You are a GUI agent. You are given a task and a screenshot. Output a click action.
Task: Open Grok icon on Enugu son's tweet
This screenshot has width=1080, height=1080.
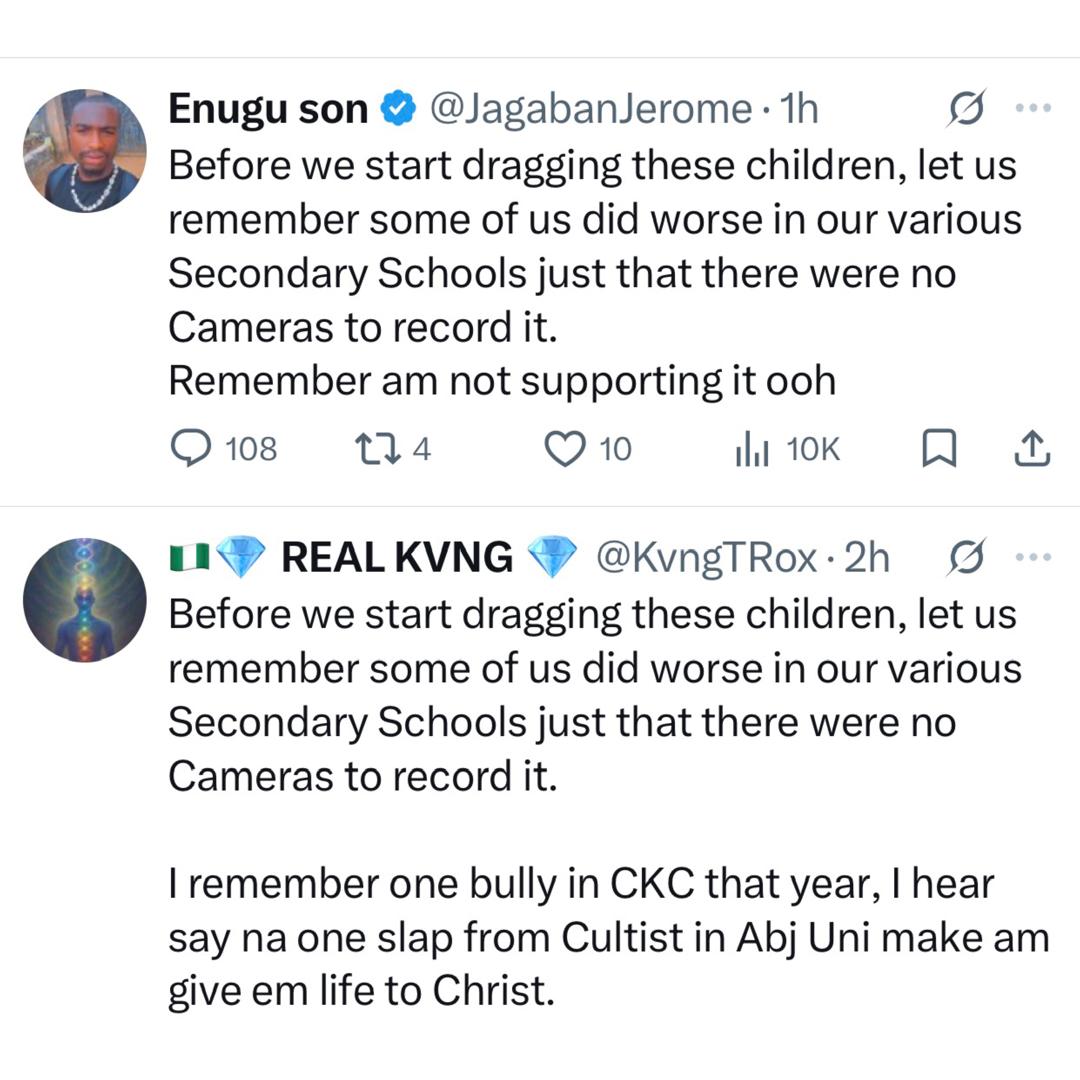pyautogui.click(x=968, y=109)
